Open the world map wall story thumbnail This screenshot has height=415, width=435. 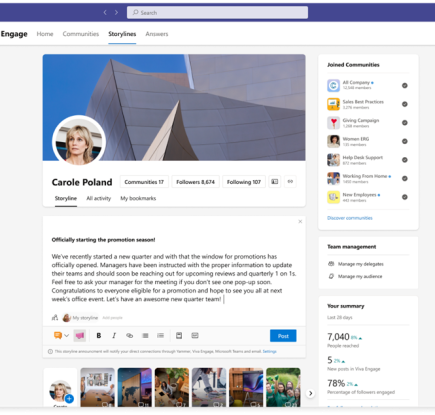point(135,387)
